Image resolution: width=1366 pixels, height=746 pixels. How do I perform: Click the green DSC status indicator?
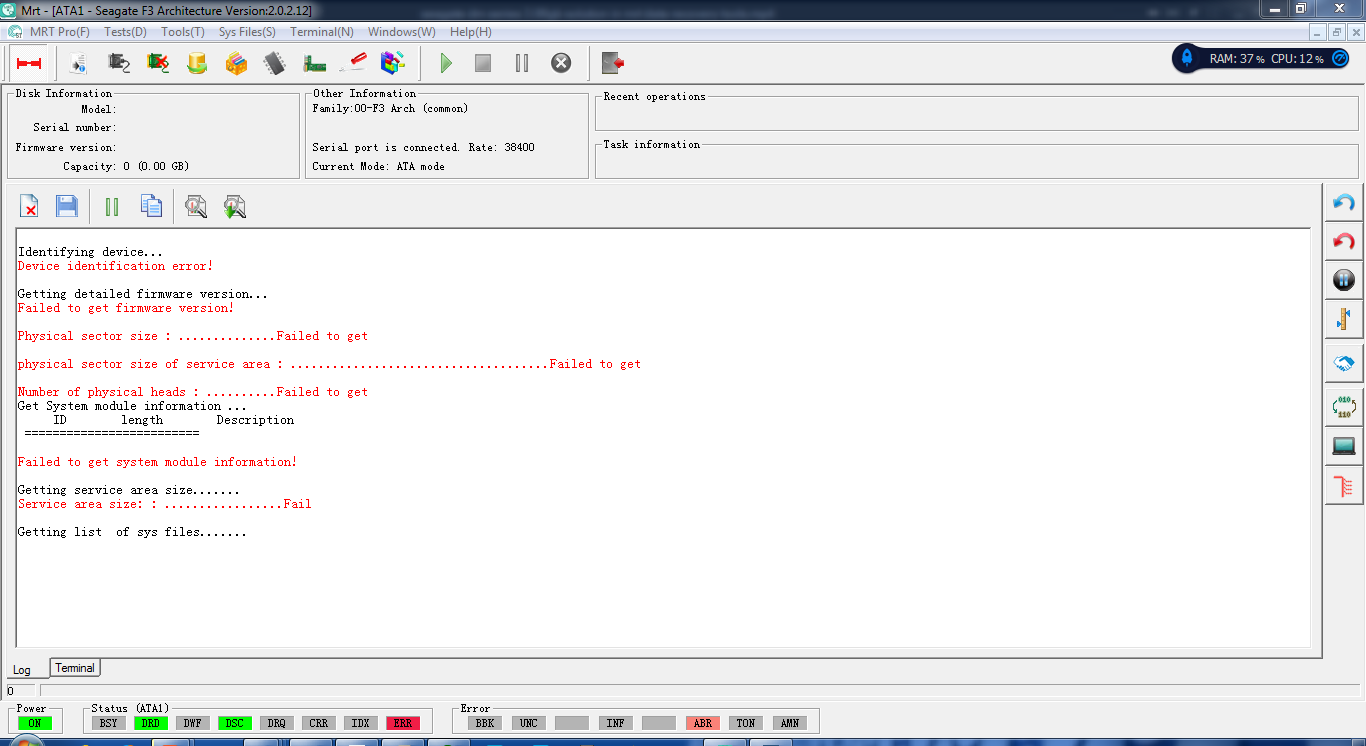pos(234,723)
